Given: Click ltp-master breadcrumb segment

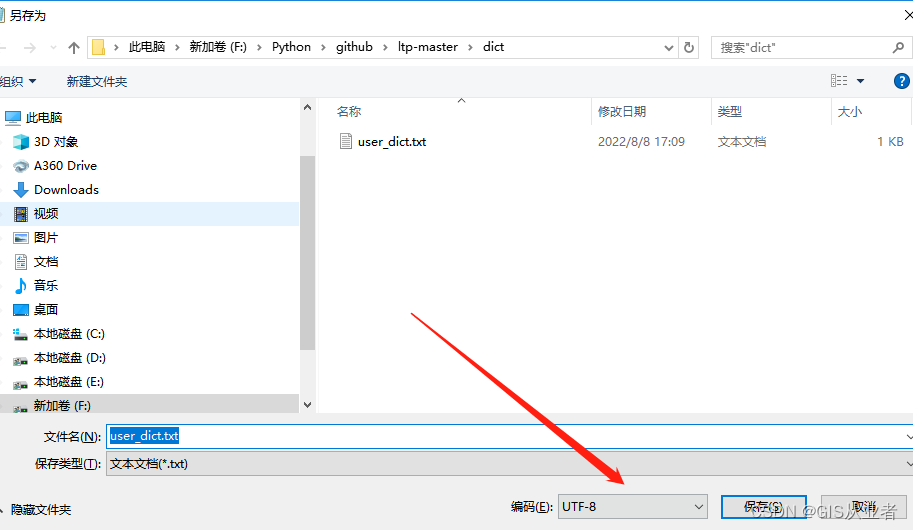Looking at the screenshot, I should pyautogui.click(x=427, y=47).
